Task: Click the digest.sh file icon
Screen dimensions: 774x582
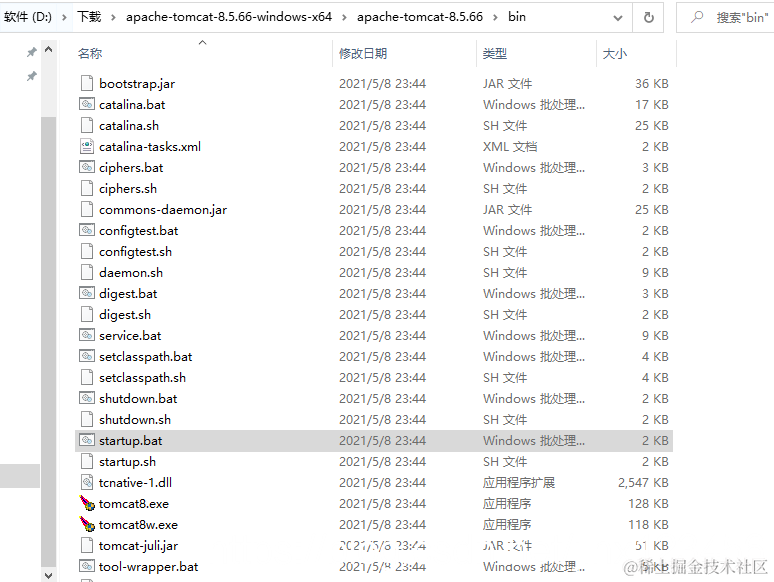Action: pos(87,314)
